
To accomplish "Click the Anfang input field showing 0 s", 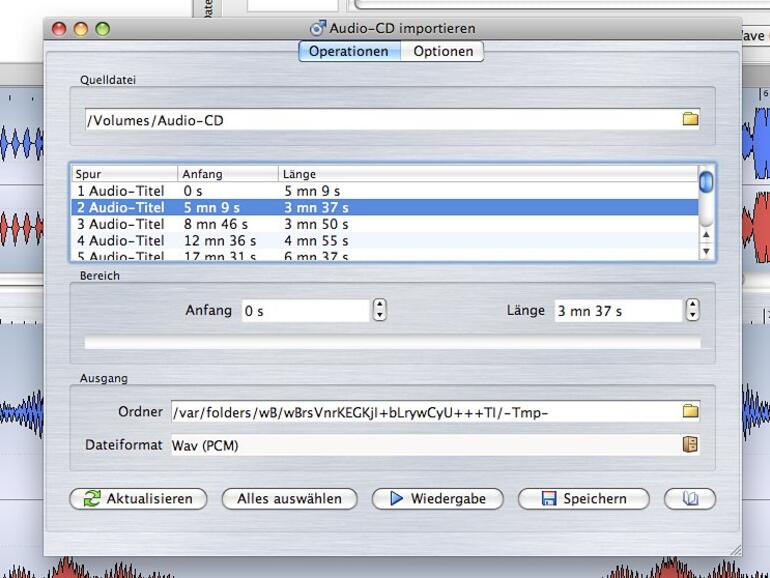I will (x=305, y=311).
